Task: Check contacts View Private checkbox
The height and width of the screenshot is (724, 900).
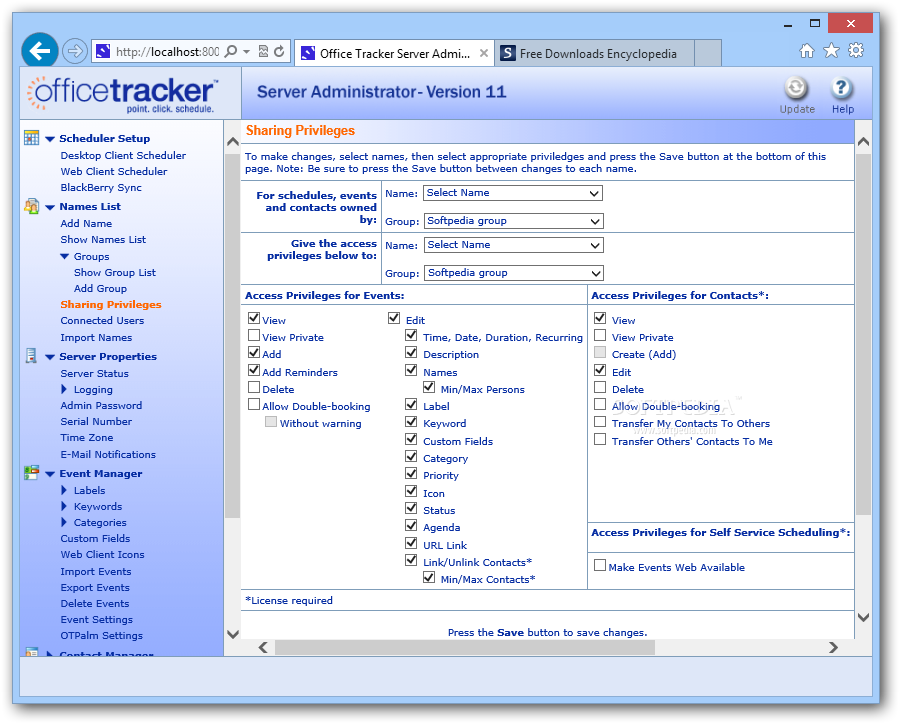Action: (600, 335)
